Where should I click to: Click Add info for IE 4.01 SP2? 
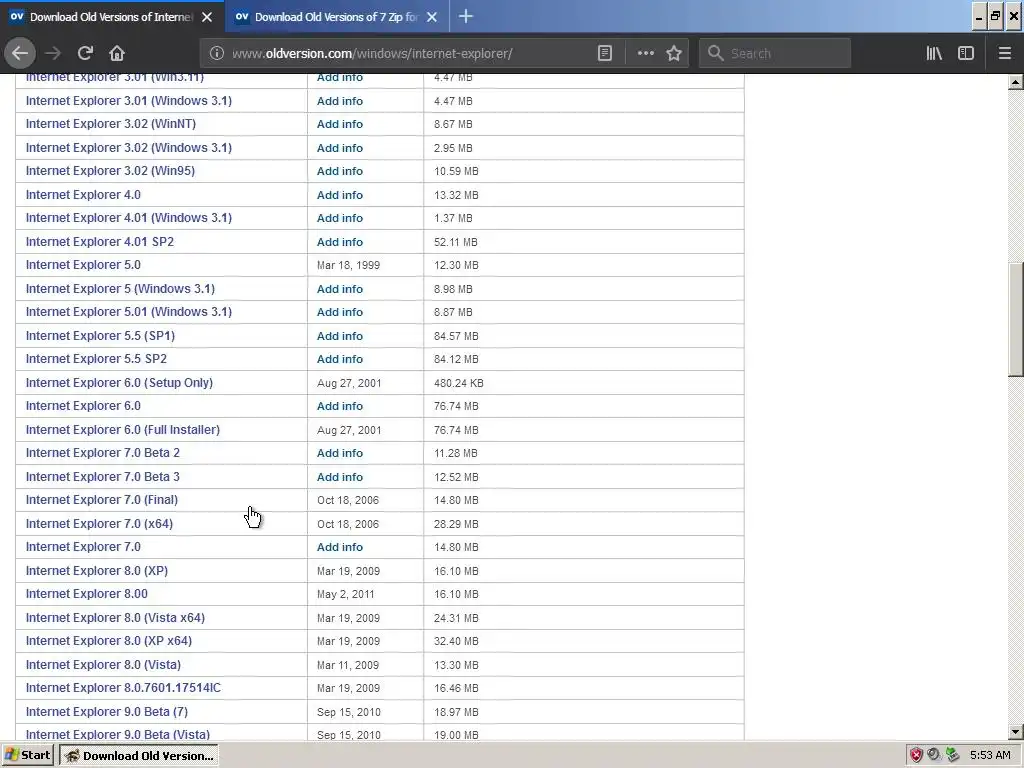pyautogui.click(x=340, y=242)
